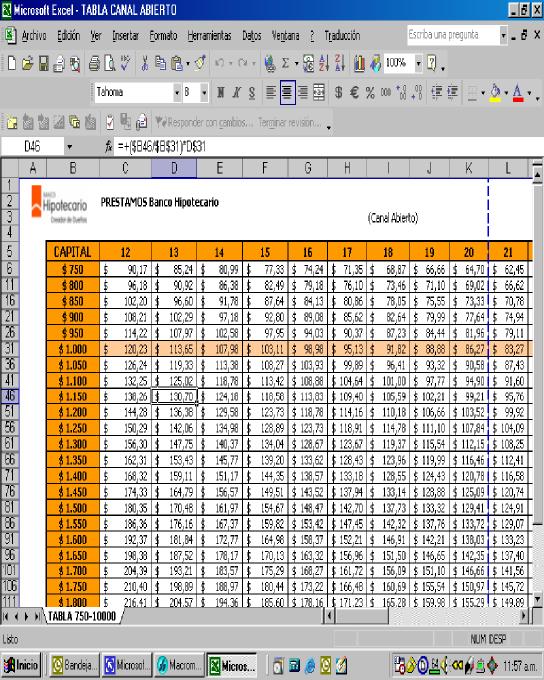
Task: Toggle italic (K) formatting
Action: [236, 92]
